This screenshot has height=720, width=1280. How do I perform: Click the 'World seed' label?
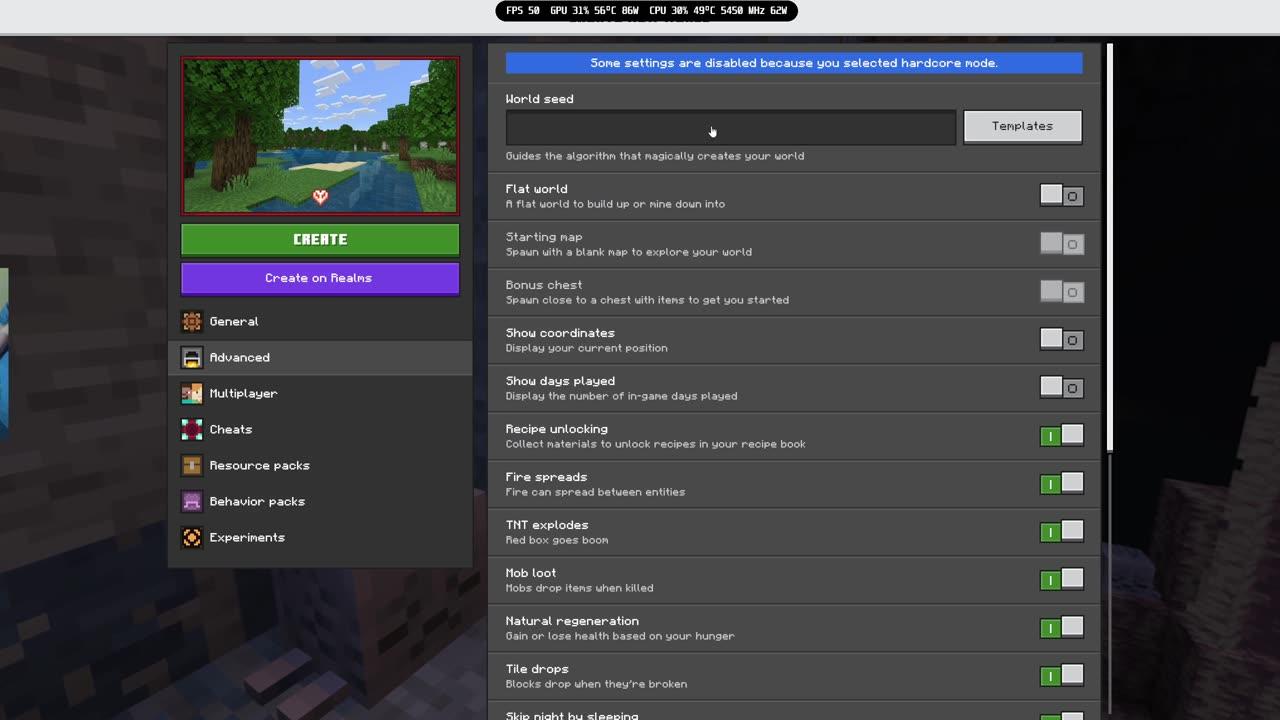click(x=539, y=99)
